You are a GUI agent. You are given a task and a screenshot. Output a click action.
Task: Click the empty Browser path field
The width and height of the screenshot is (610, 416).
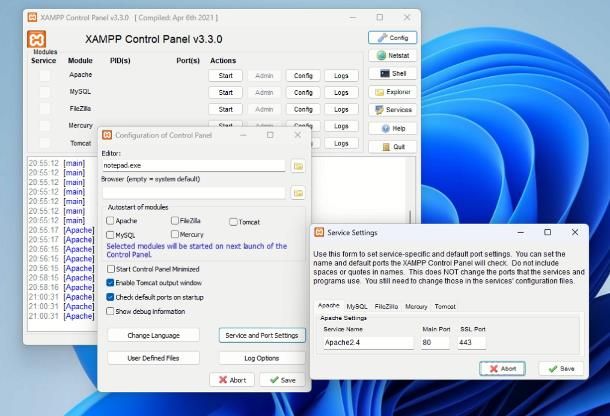click(193, 192)
